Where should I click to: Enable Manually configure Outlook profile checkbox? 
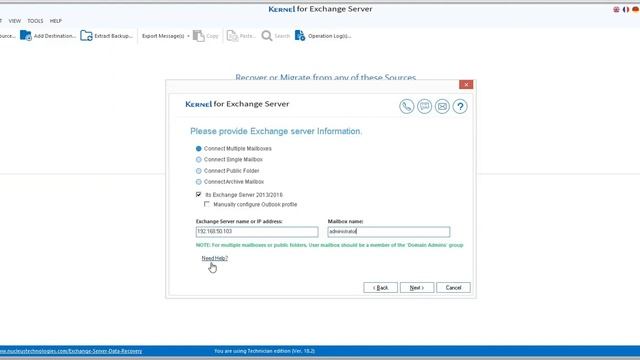pyautogui.click(x=207, y=204)
